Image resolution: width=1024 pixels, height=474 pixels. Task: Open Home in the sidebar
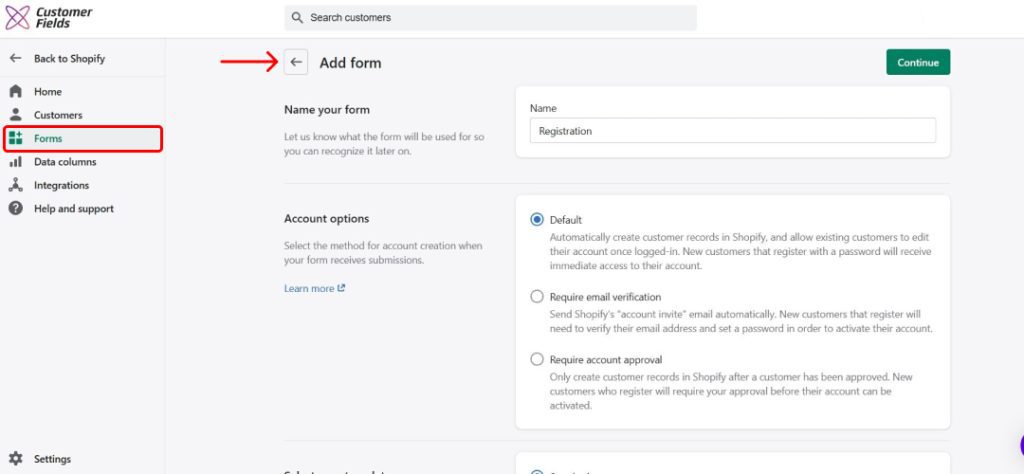click(x=48, y=91)
